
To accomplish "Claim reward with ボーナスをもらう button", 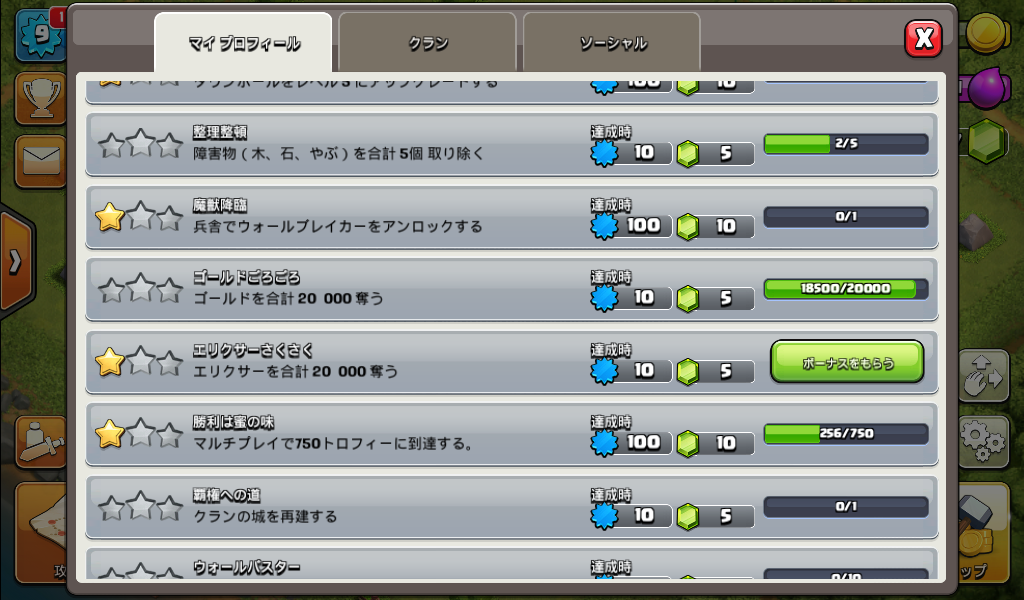I will click(847, 362).
